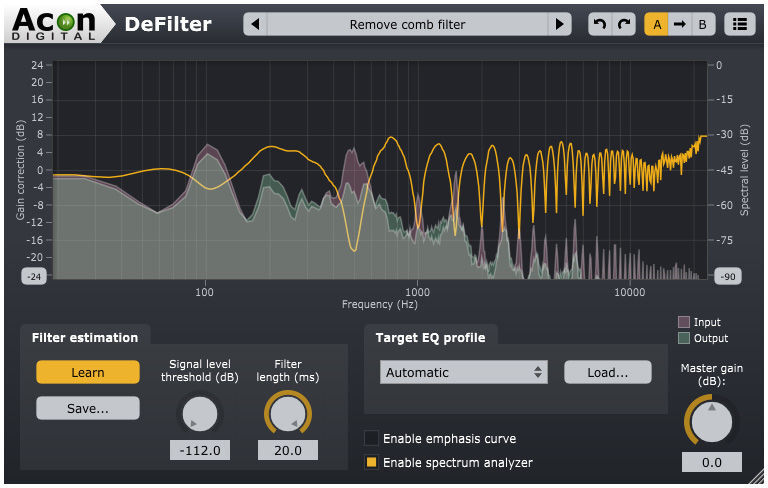
Task: Select comparison slot A
Action: coord(657,24)
